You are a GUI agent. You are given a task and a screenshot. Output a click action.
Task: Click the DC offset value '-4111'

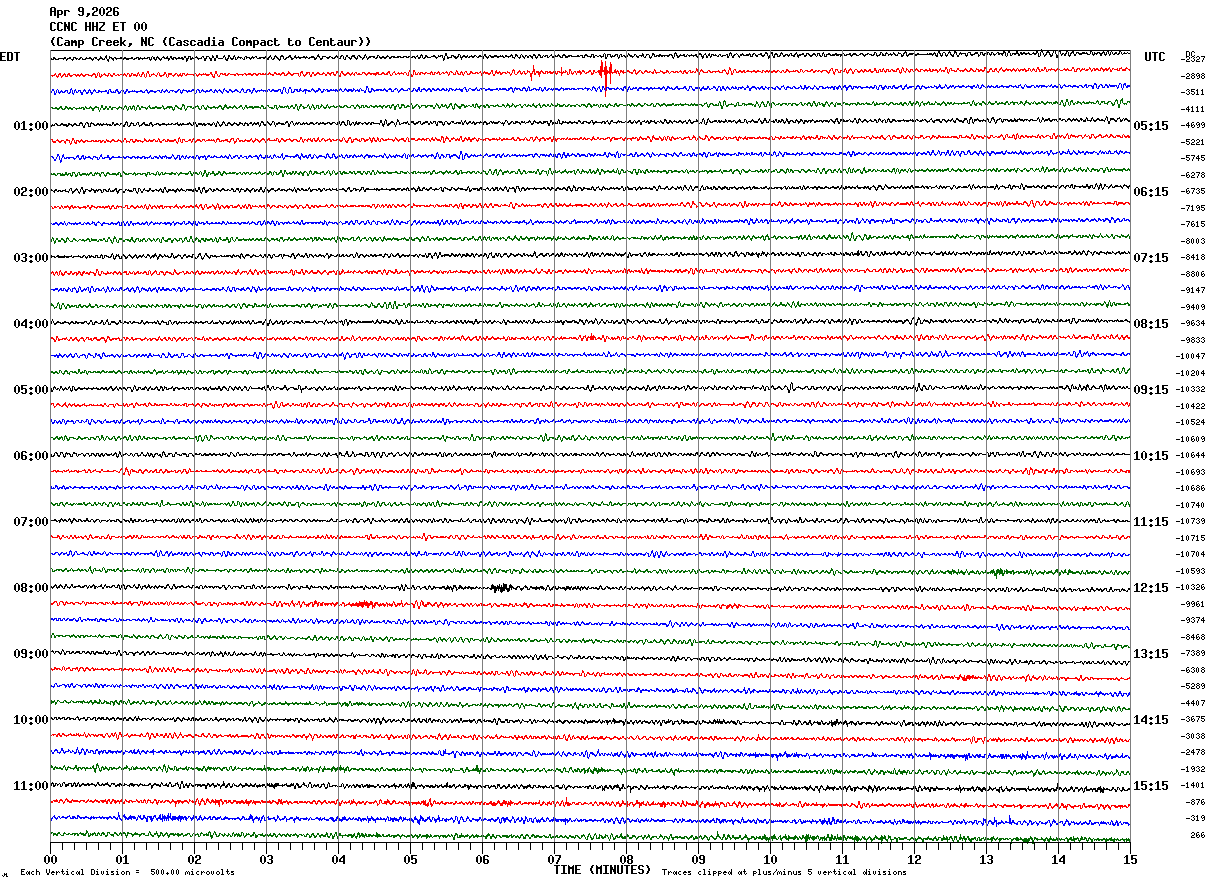1193,109
